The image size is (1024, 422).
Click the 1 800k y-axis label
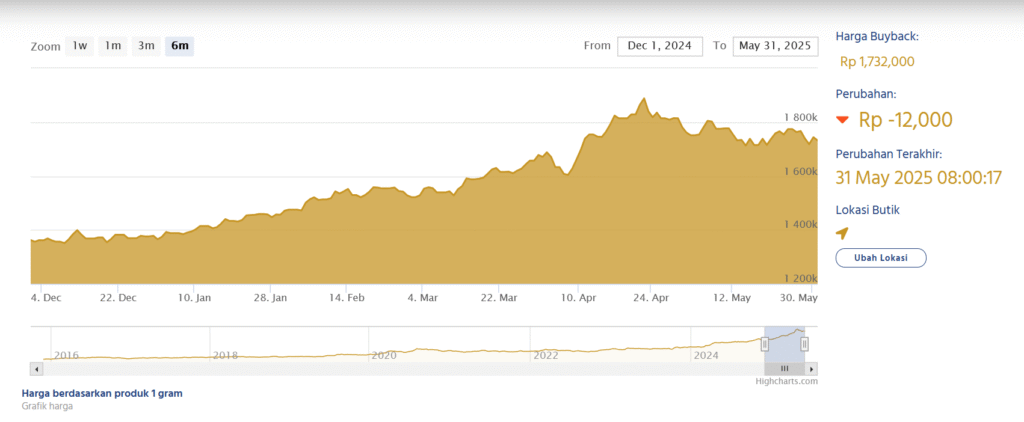pos(801,117)
